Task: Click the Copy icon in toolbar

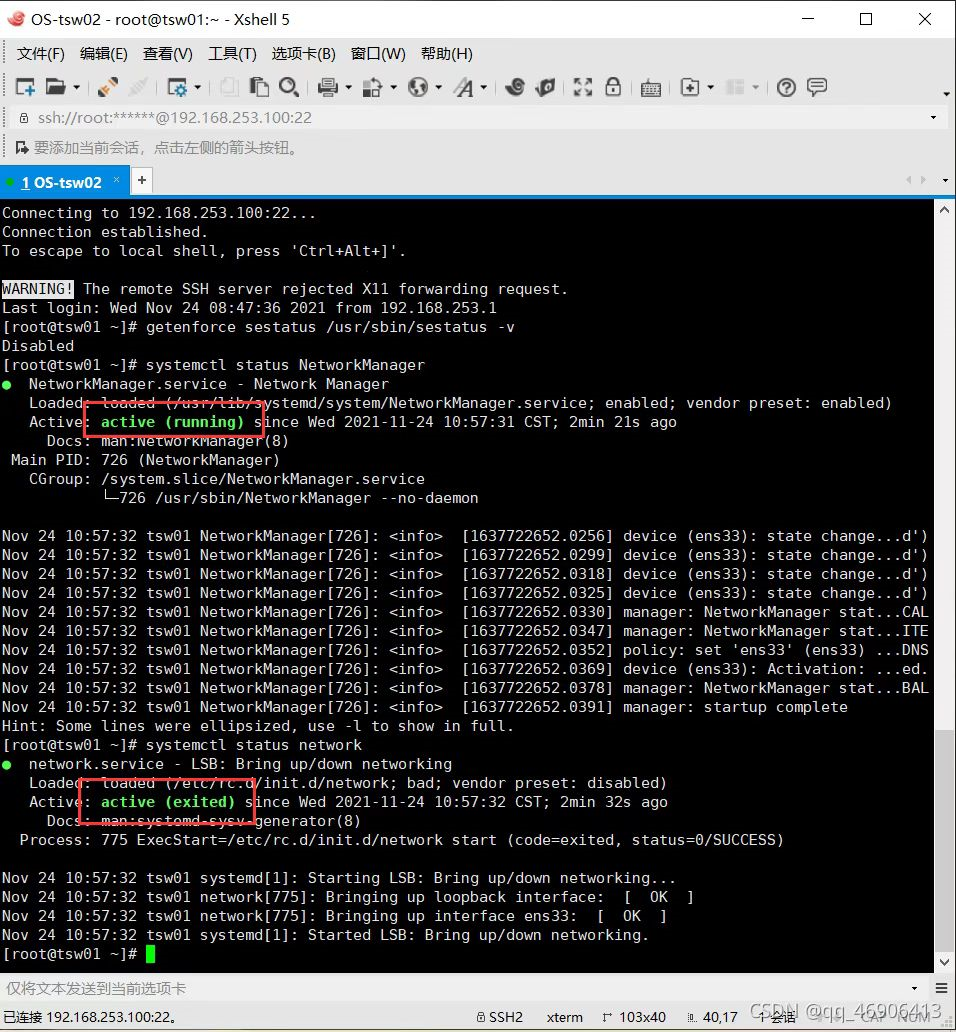Action: click(x=229, y=87)
